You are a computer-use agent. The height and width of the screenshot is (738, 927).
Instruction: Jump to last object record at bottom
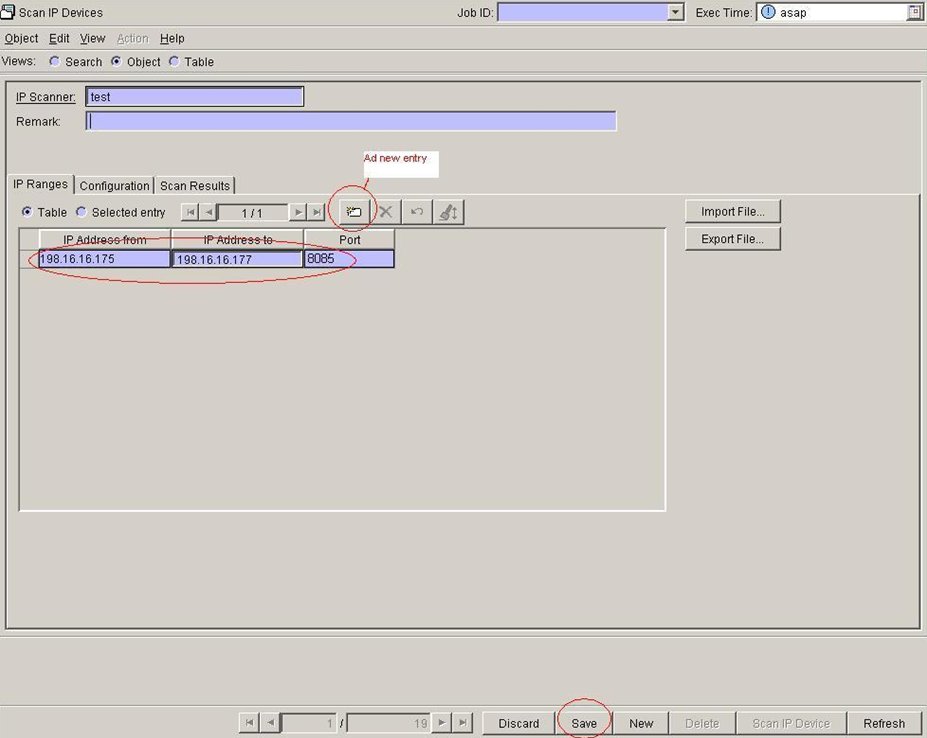(x=463, y=723)
